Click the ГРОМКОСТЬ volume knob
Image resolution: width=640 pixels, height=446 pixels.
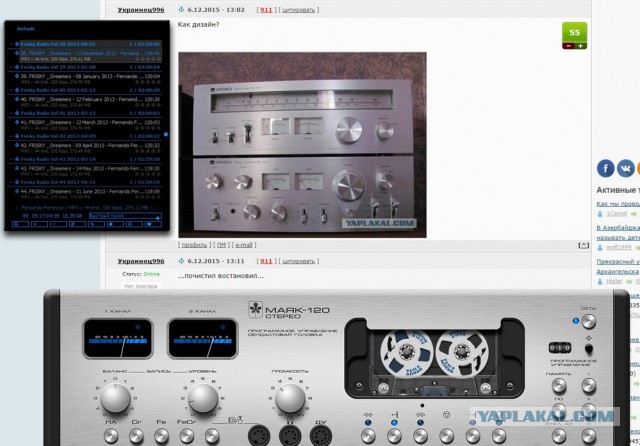coord(290,398)
